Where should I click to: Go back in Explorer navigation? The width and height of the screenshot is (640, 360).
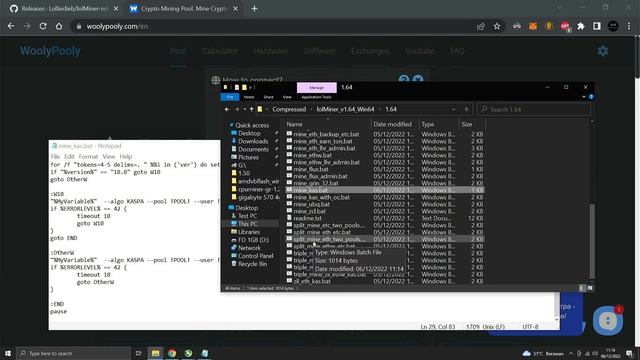tap(227, 109)
